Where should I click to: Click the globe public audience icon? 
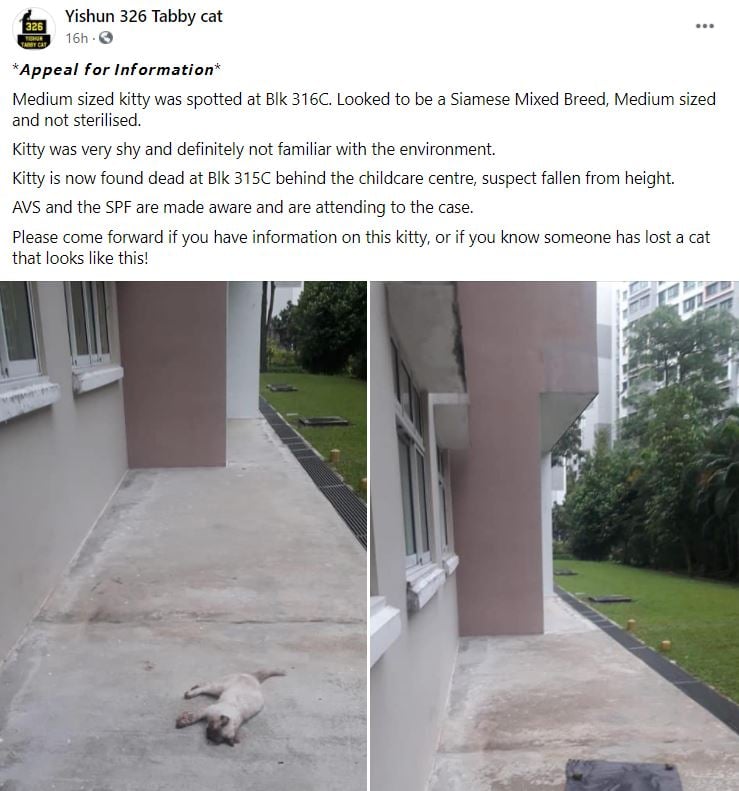pos(105,38)
